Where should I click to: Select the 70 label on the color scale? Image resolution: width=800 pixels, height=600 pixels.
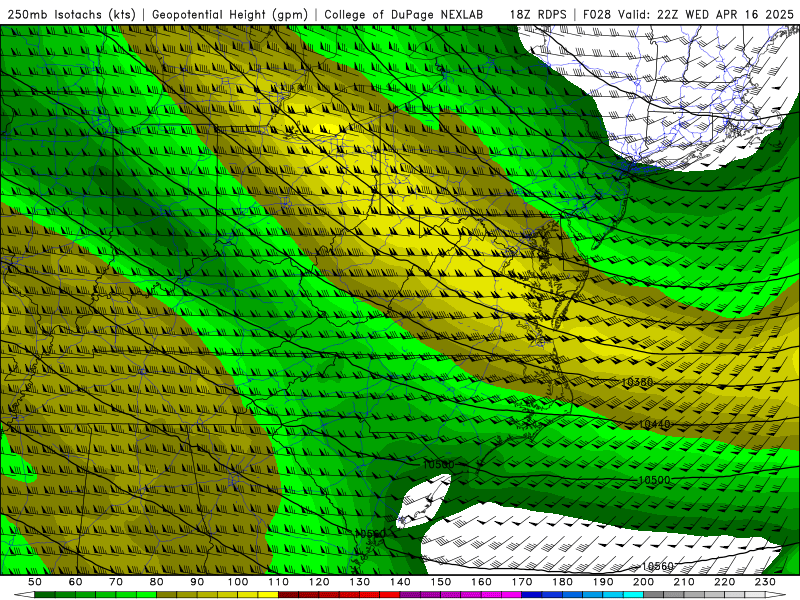[116, 582]
